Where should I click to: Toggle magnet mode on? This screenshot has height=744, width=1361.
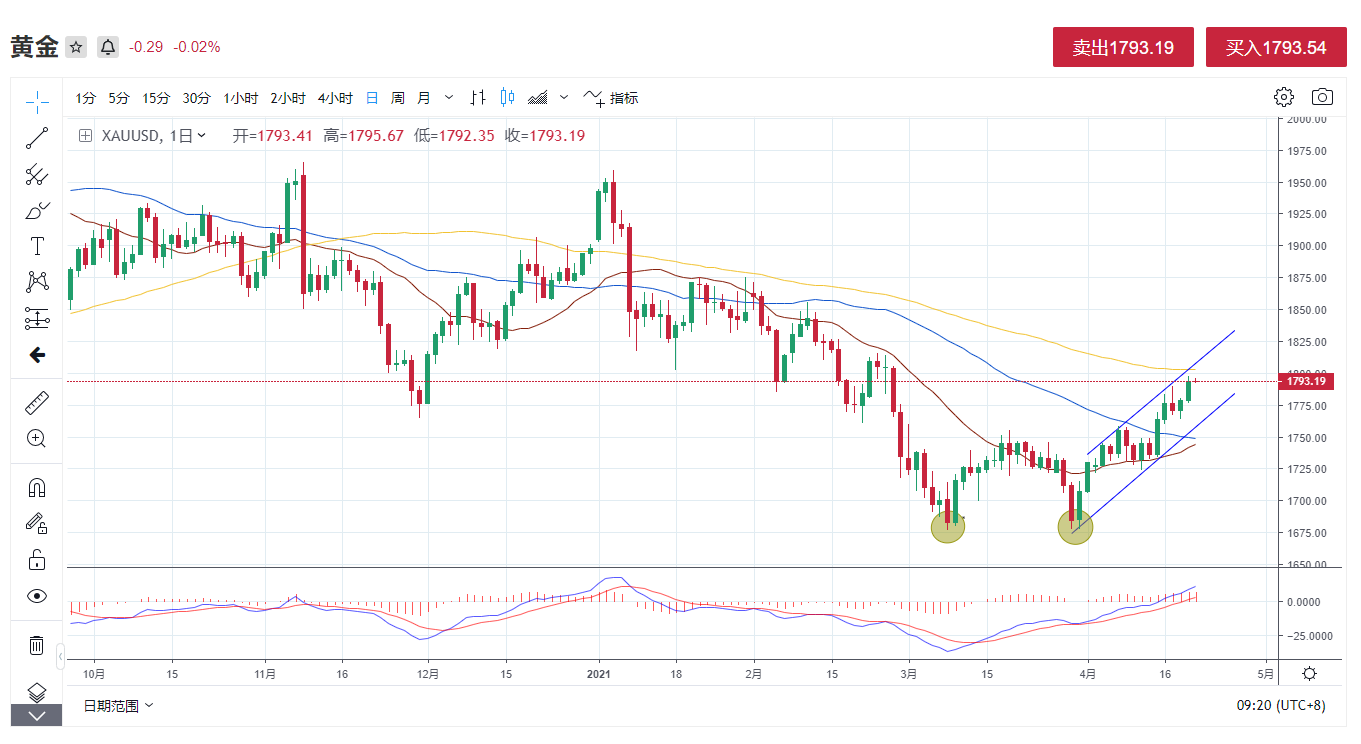coord(37,488)
